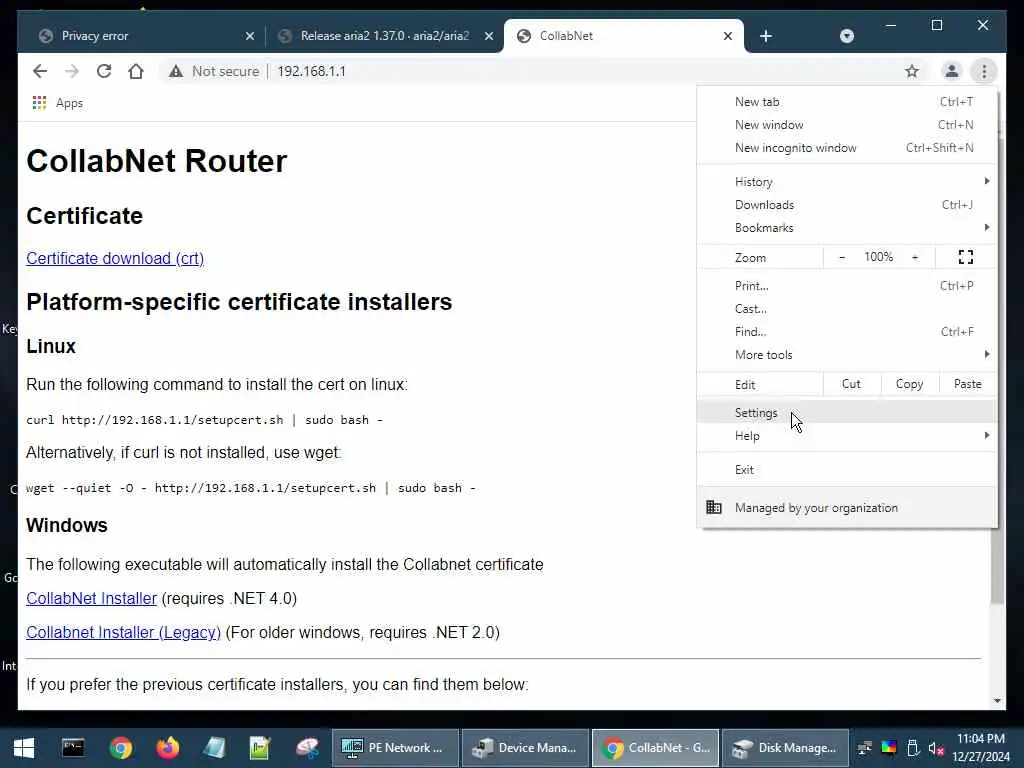Expand the More tools submenu
The width and height of the screenshot is (1024, 768).
[x=847, y=355]
